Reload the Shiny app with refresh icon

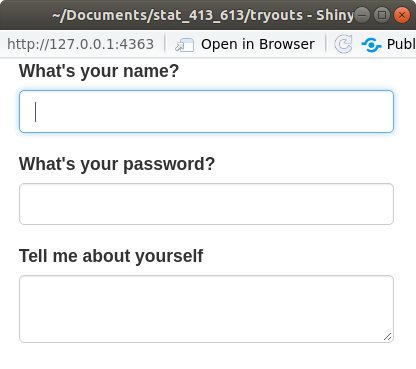tap(343, 44)
